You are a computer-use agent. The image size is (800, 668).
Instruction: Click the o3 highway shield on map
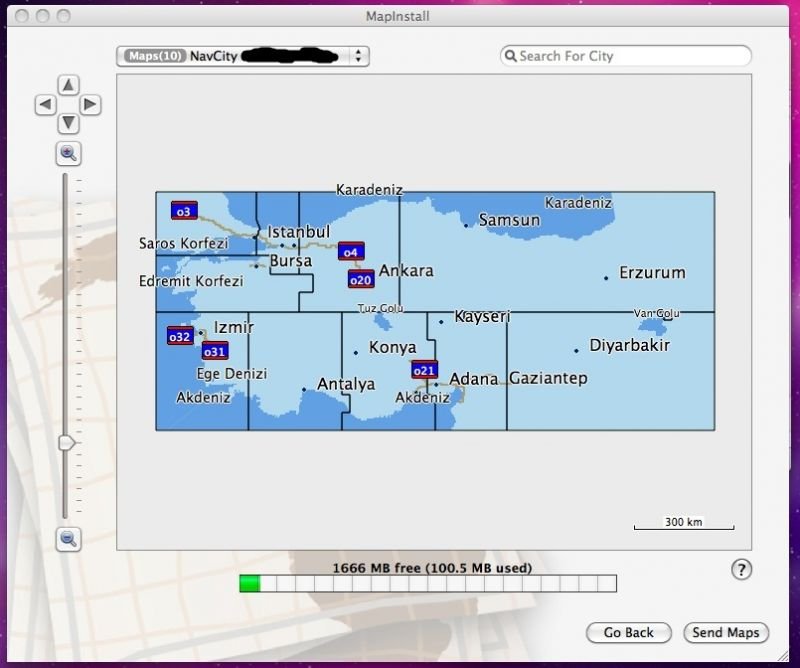click(x=183, y=210)
